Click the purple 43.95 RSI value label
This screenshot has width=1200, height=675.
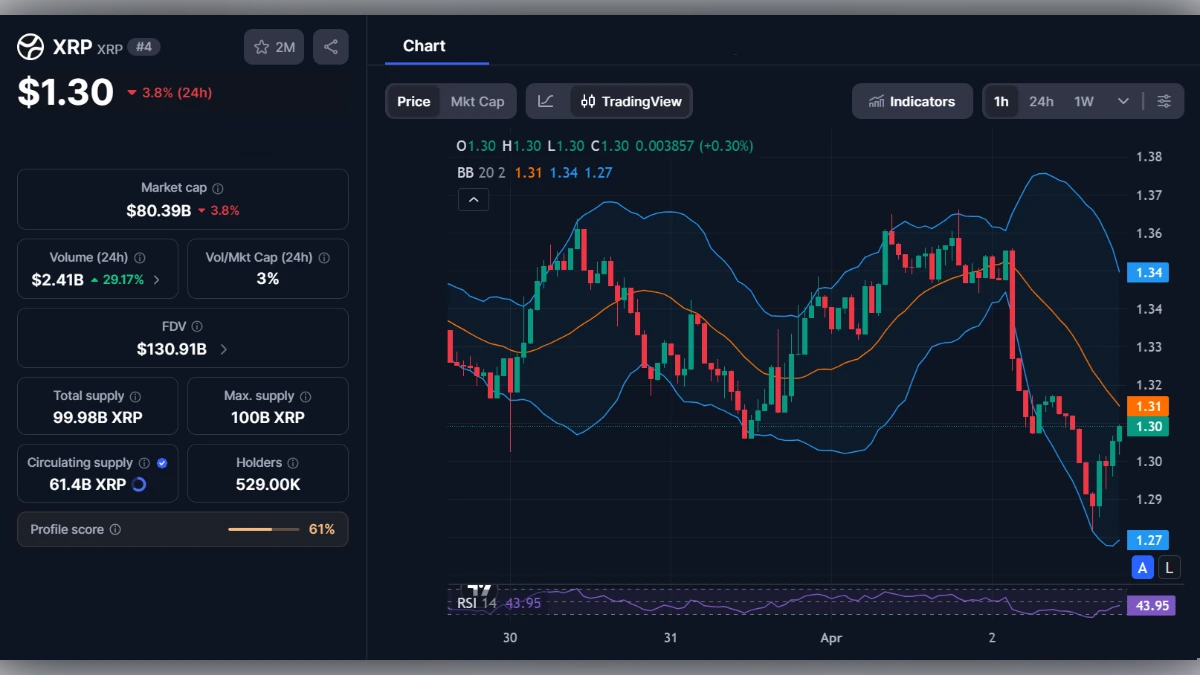tap(1150, 605)
